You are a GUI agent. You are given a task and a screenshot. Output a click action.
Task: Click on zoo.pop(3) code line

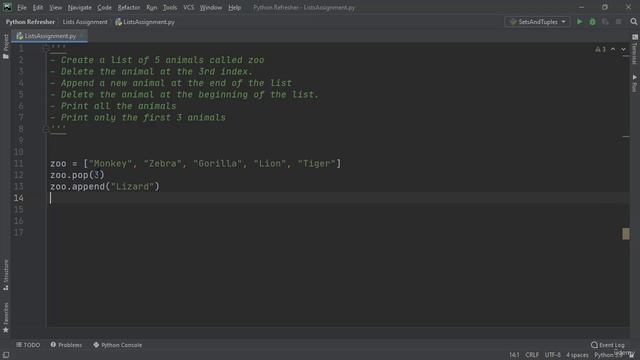(77, 175)
